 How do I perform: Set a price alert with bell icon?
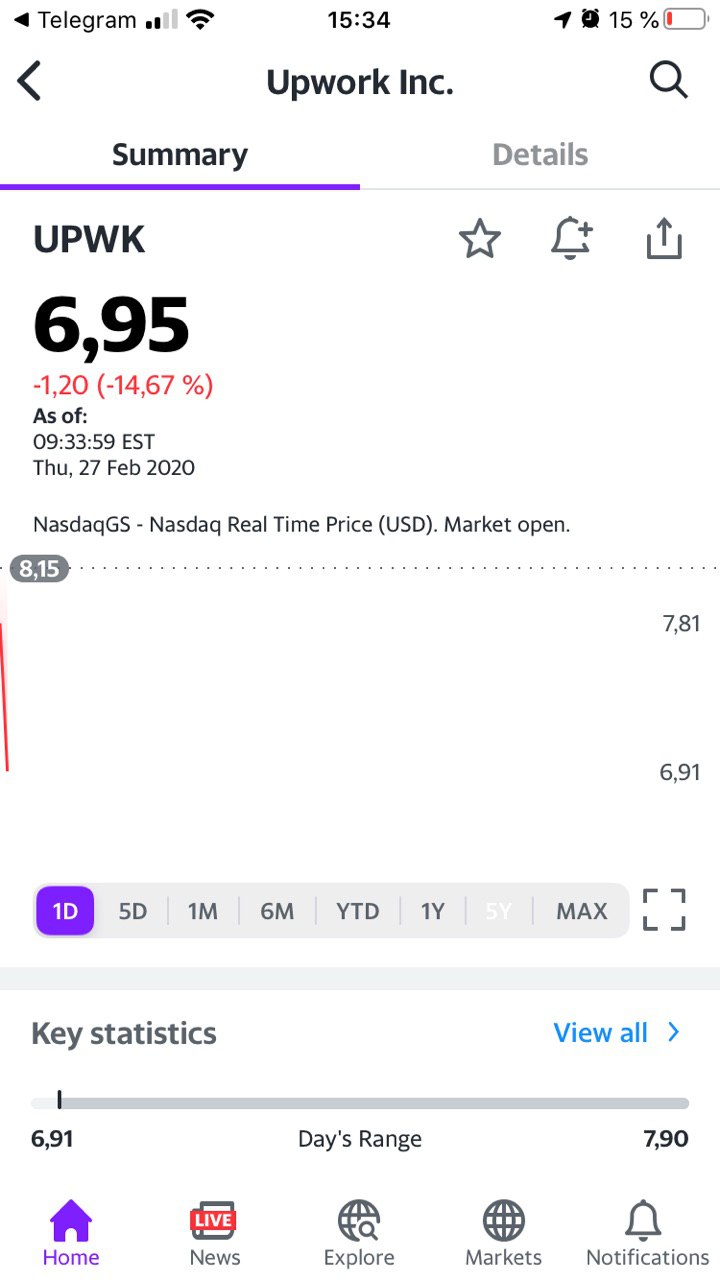571,240
